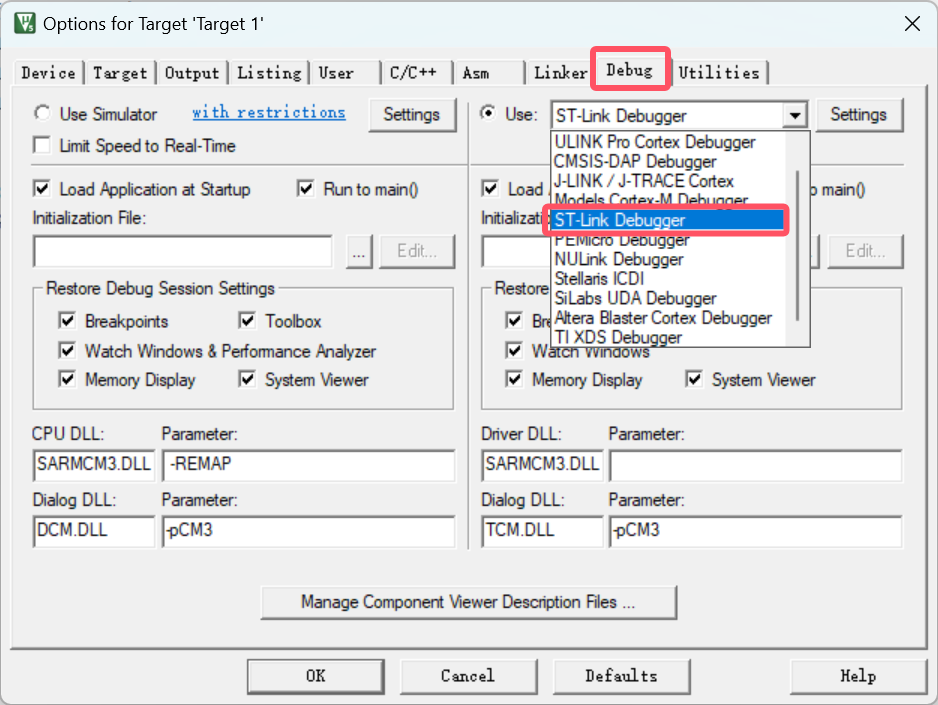This screenshot has height=705, width=938.
Task: Toggle the right-side Load Application checkbox
Action: point(490,189)
